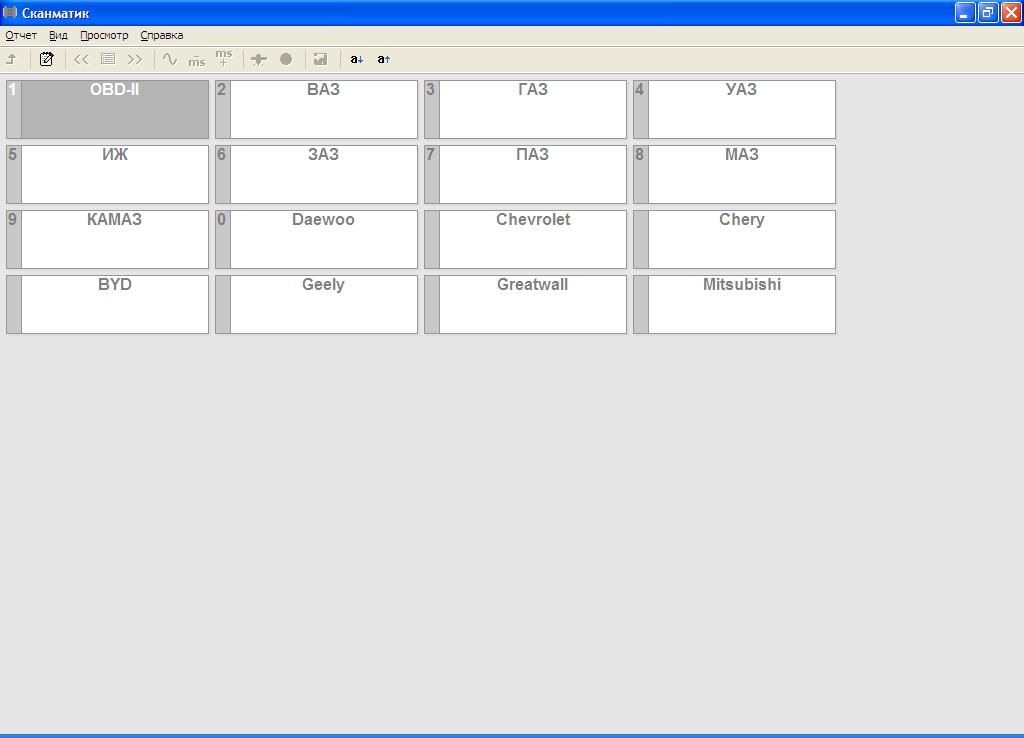Select the КАМАЗ tile
1024x738 pixels.
click(x=108, y=239)
